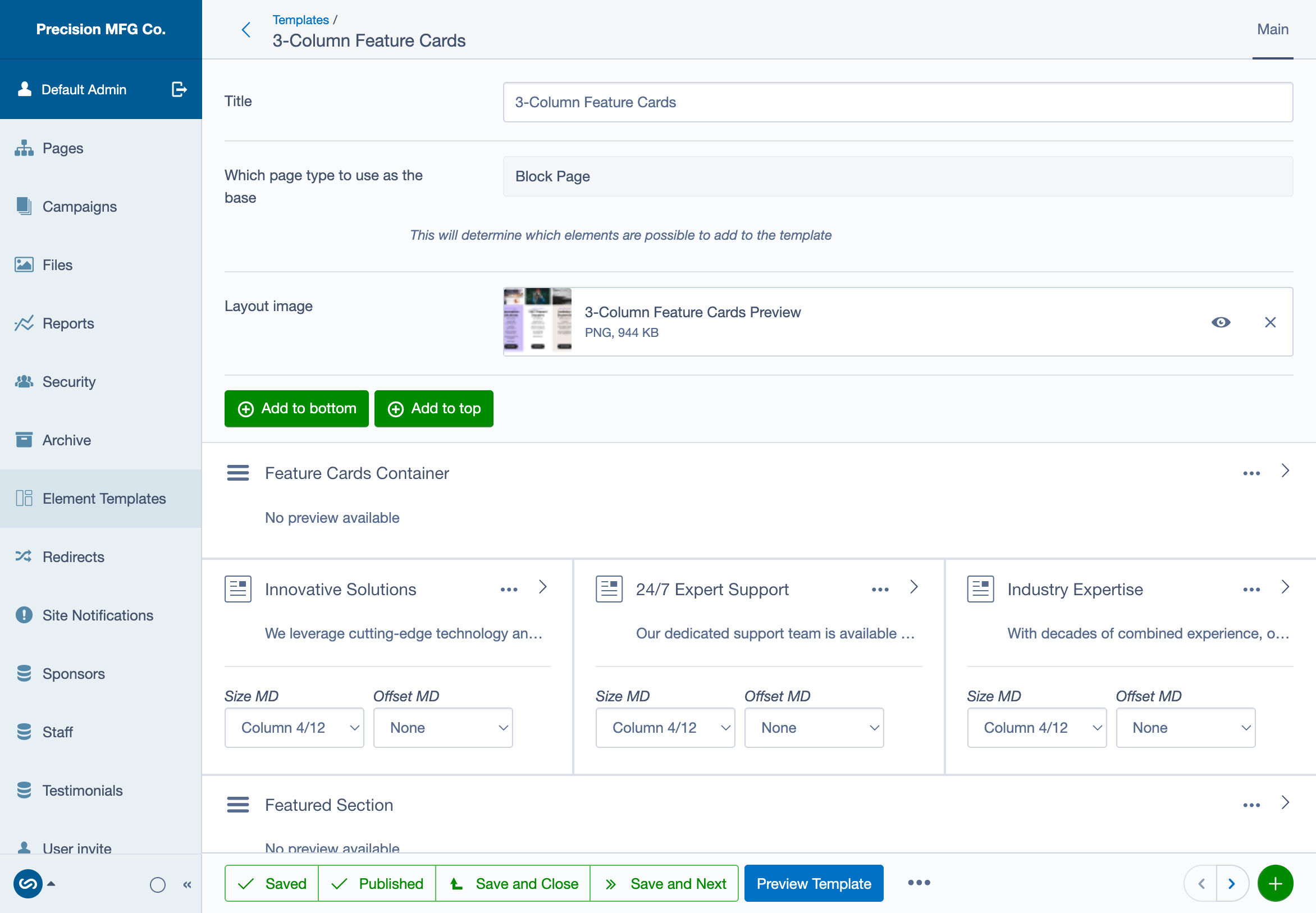Screen dimensions: 1316x913
Task: Click Add to top button
Action: pyautogui.click(x=433, y=408)
